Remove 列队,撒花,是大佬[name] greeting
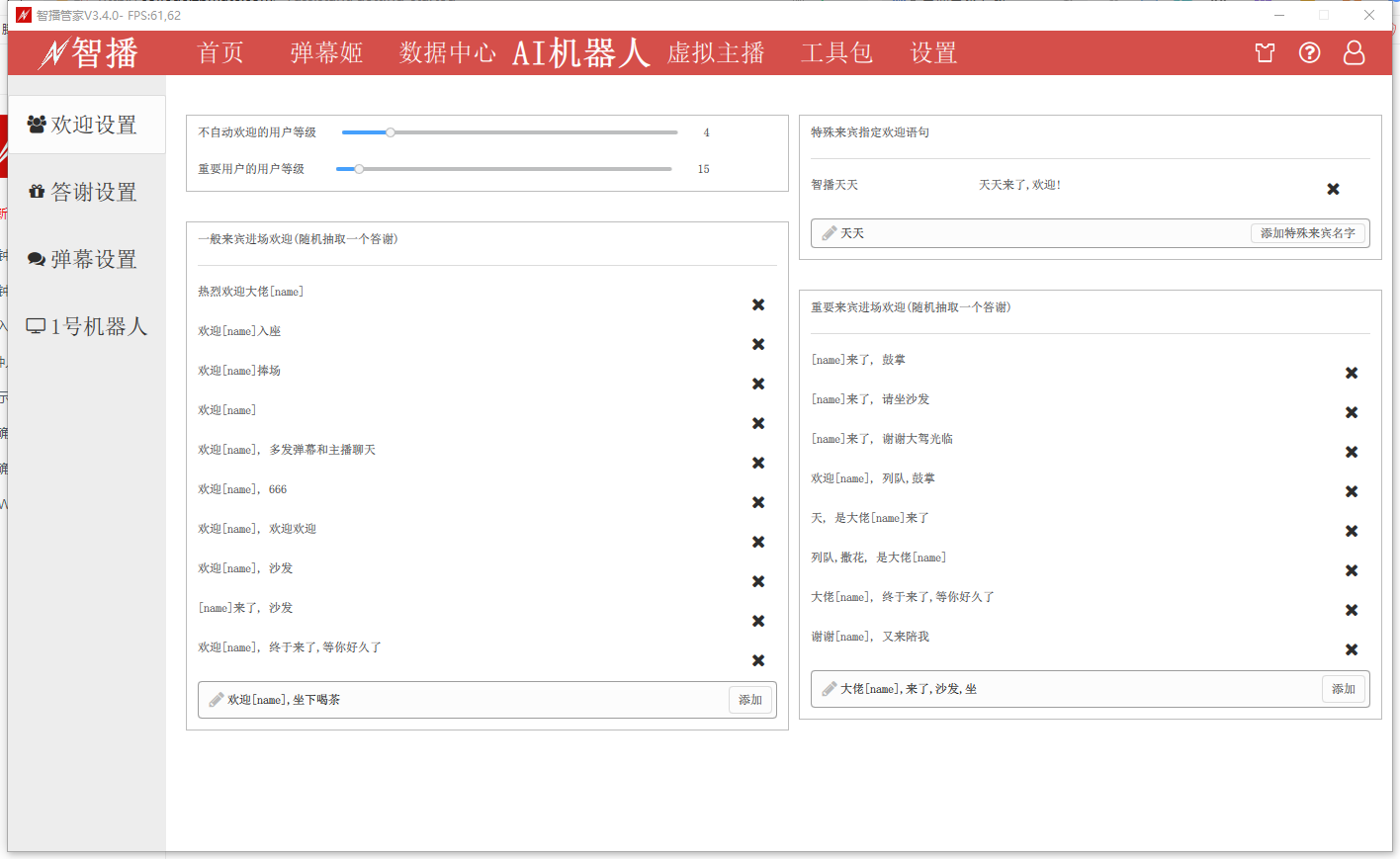Viewport: 1400px width, 859px height. click(x=1352, y=570)
